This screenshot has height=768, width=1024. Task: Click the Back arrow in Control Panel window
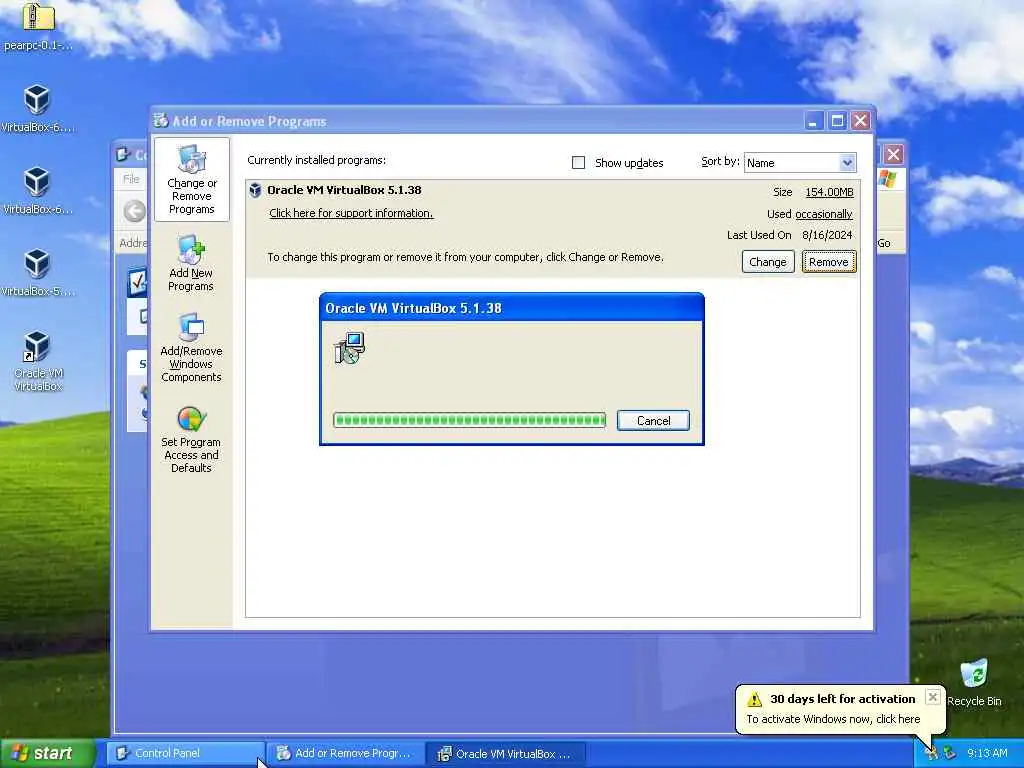135,211
